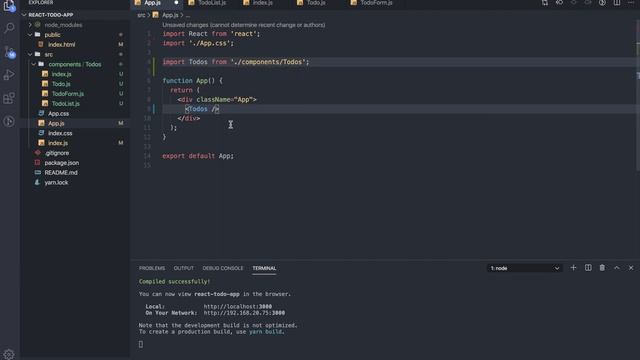Image resolution: width=640 pixels, height=360 pixels.
Task: Click the 'Unsaved changes' GitLens code lens
Action: click(x=244, y=25)
